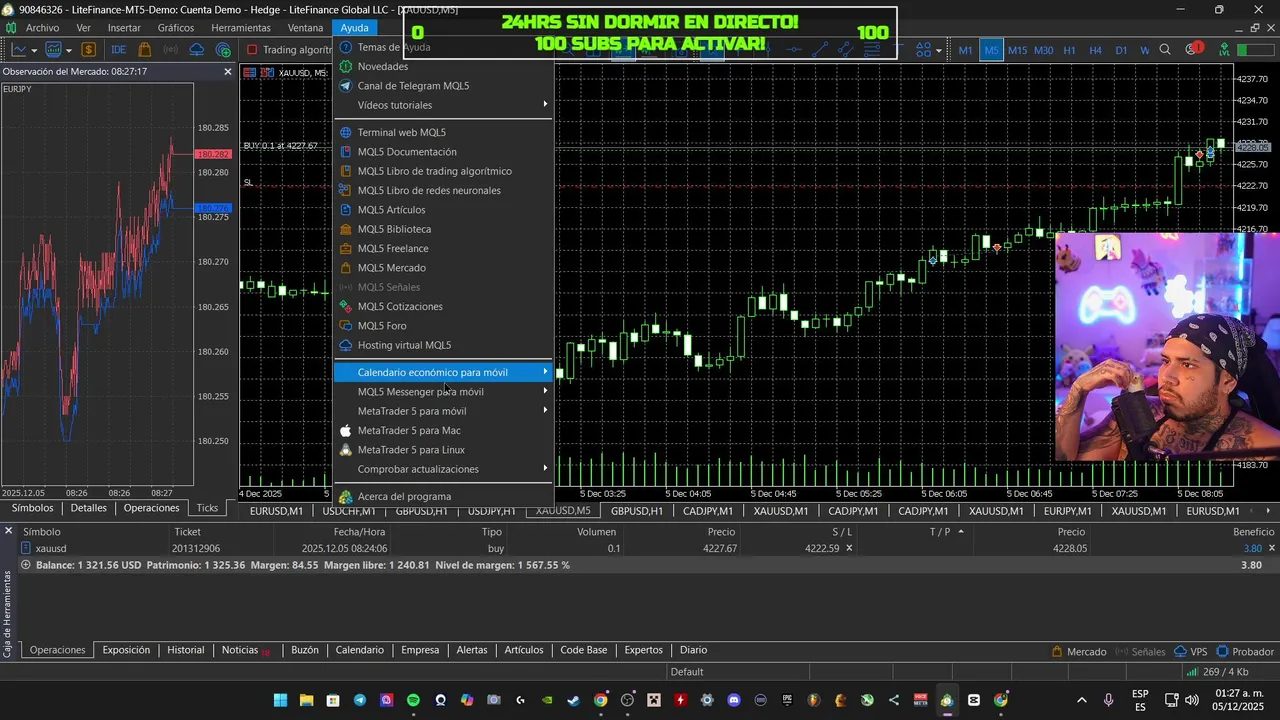Viewport: 1280px width, 720px height.
Task: Switch to the Calendario toolbox tab
Action: [x=359, y=650]
